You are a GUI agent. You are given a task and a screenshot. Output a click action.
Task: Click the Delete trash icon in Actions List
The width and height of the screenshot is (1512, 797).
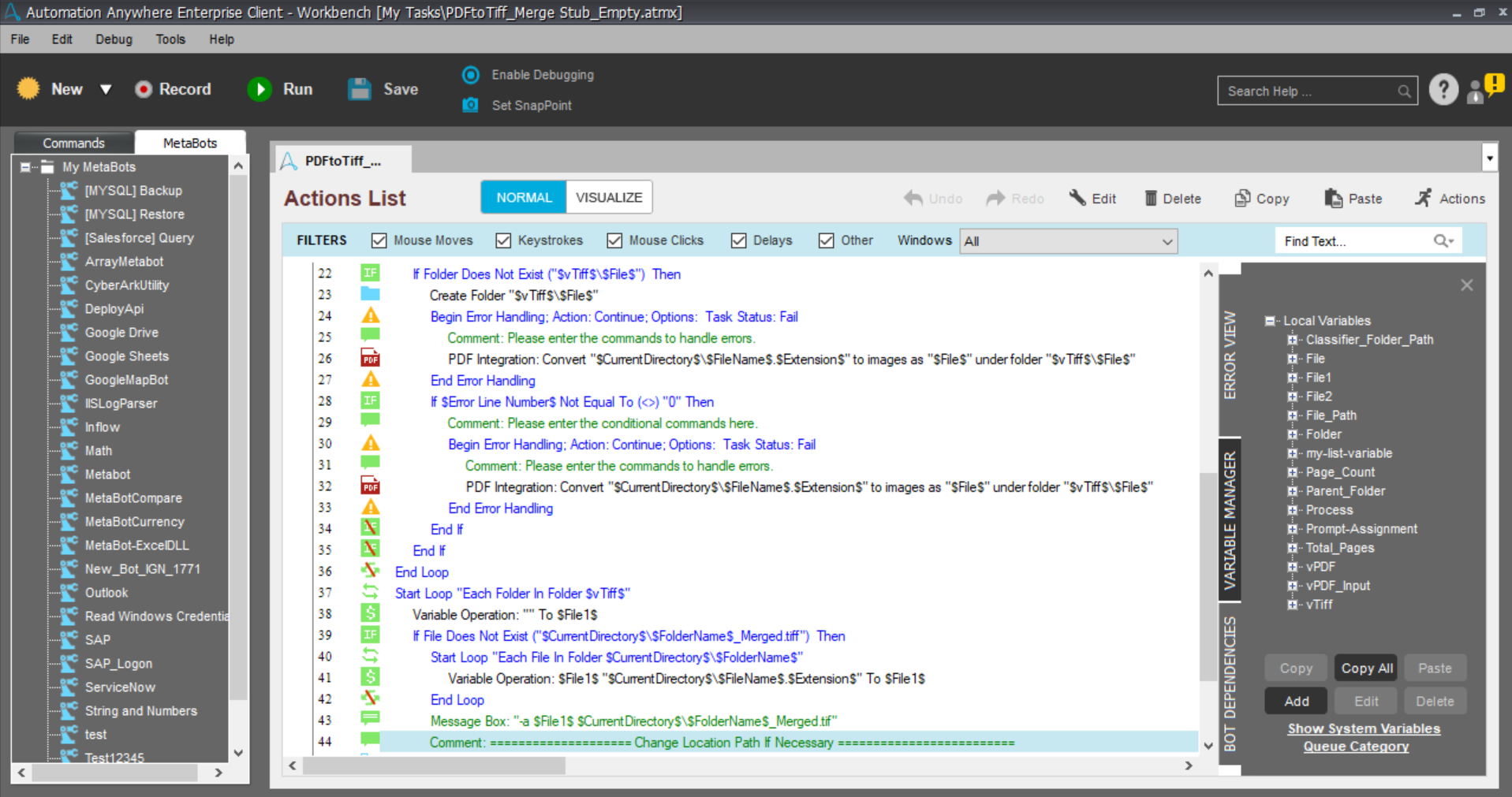coord(1151,199)
